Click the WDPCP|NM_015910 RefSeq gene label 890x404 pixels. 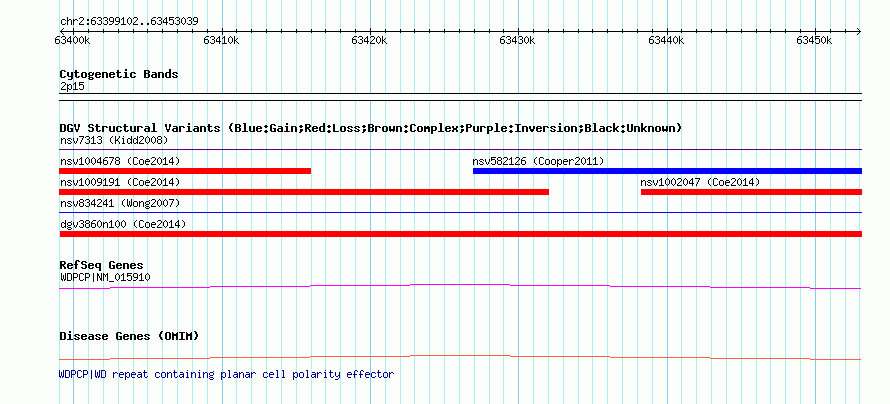105,277
